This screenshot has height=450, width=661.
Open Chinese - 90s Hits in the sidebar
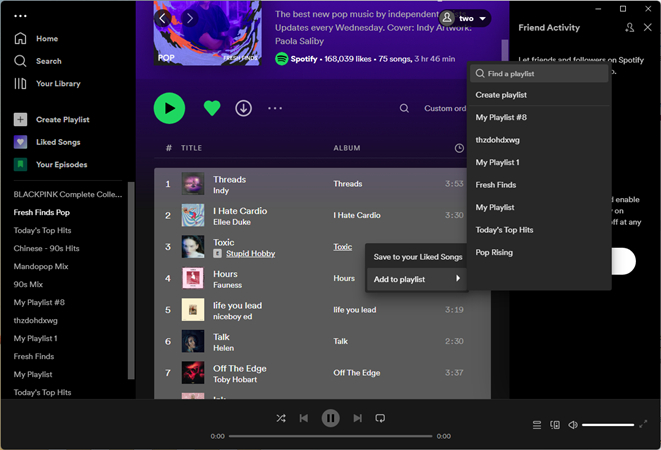46,248
